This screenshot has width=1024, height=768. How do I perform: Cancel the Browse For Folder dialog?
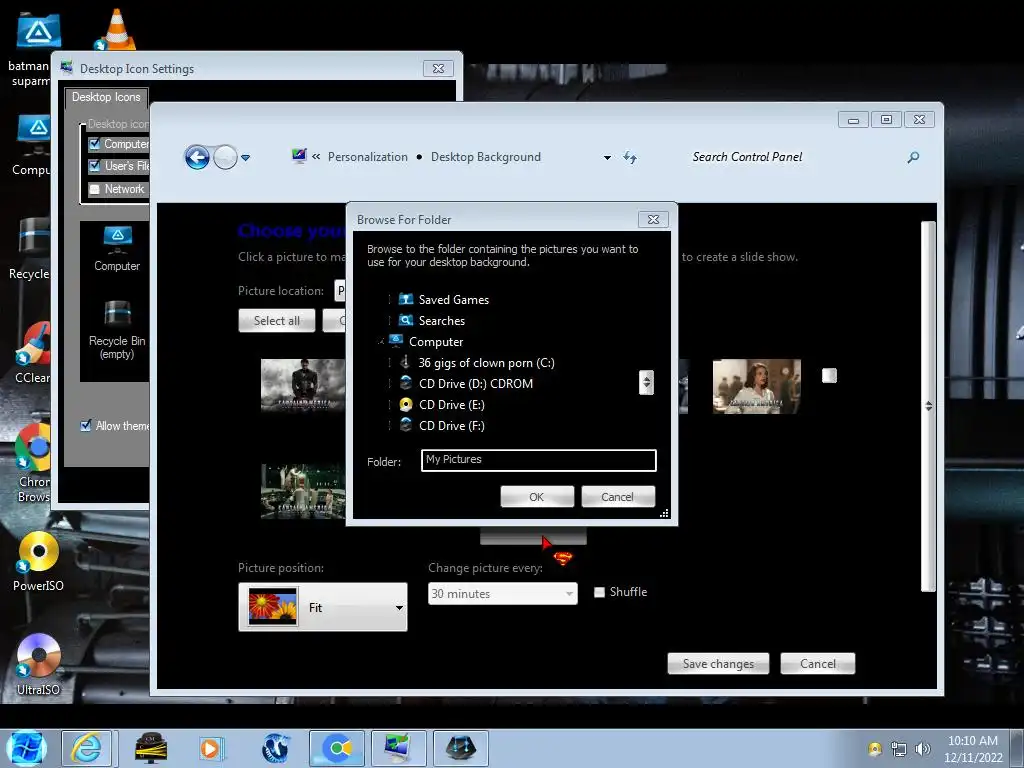(617, 496)
